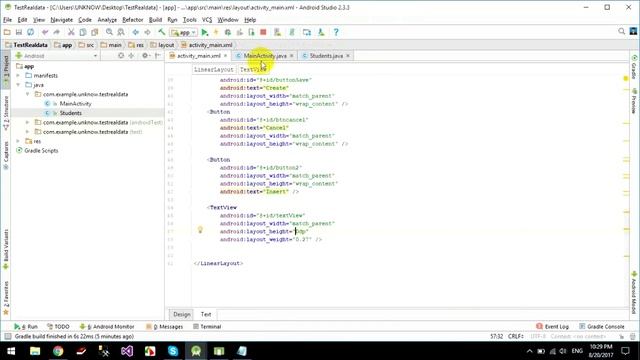Open the app run configuration dropdown
Screen dimensions: 640x360
pyautogui.click(x=184, y=32)
